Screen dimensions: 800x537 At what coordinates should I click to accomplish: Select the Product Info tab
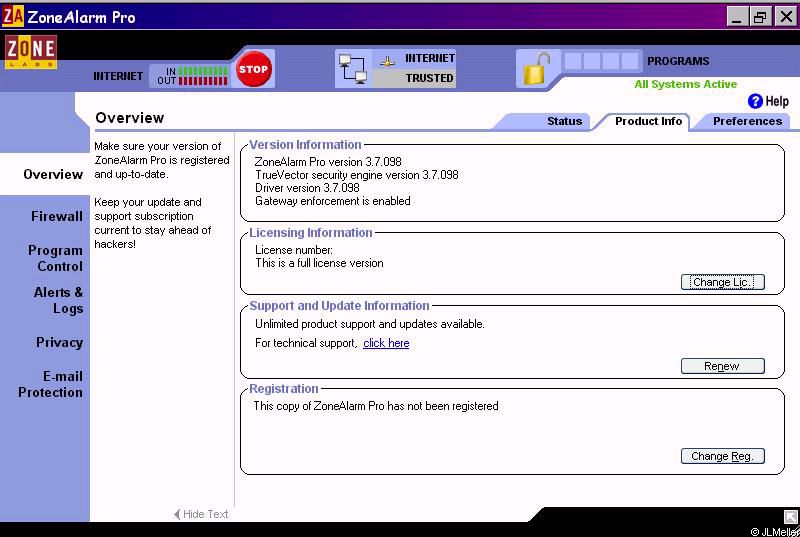coord(648,121)
